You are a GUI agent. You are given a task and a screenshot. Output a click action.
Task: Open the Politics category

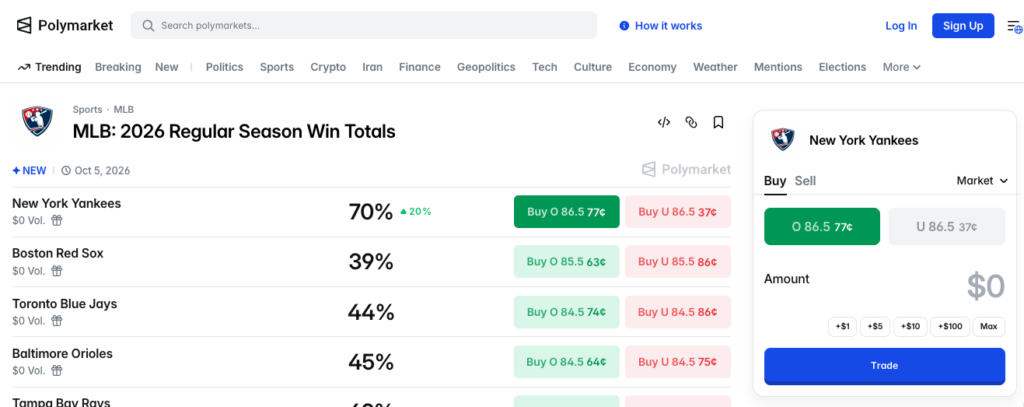coord(224,67)
